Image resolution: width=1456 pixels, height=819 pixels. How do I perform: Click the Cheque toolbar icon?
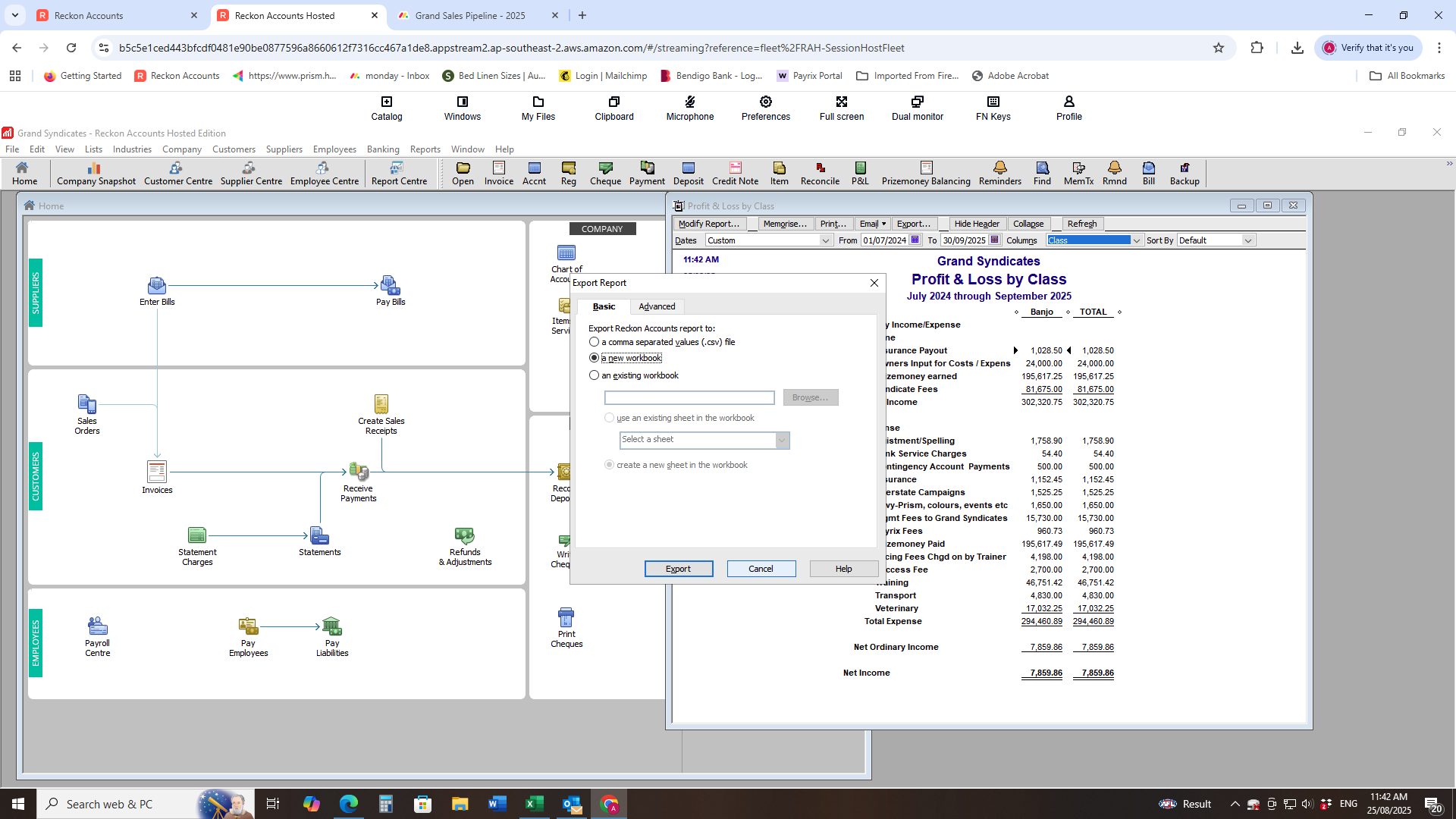click(605, 173)
